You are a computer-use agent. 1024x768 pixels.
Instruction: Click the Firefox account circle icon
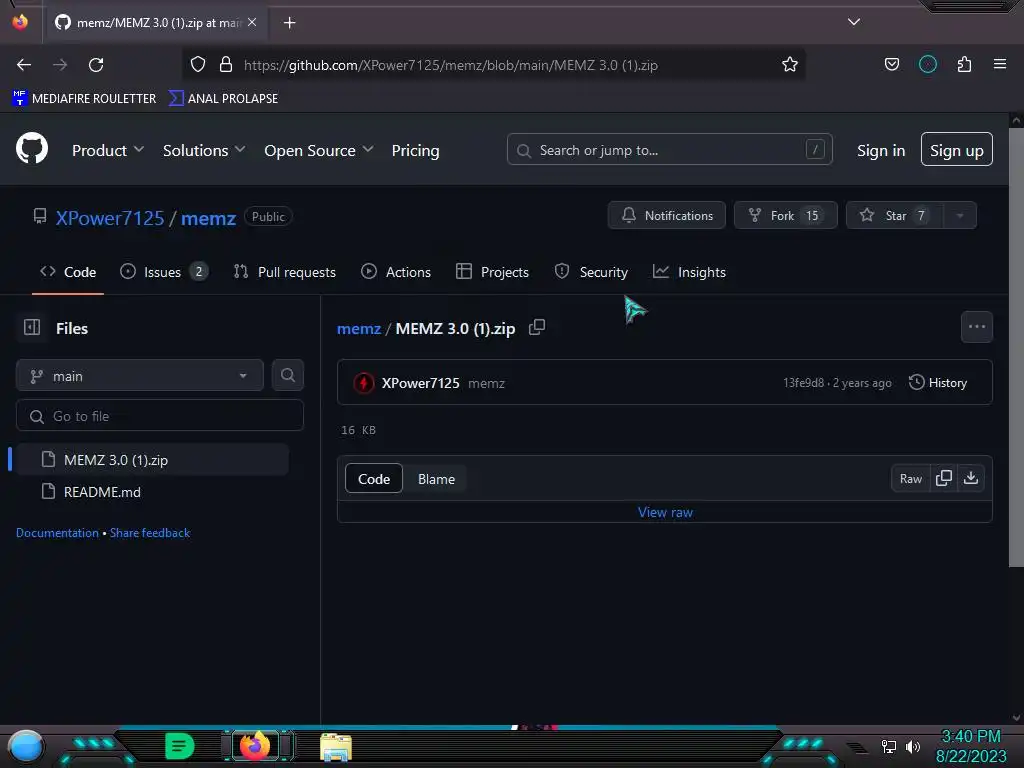(x=927, y=65)
